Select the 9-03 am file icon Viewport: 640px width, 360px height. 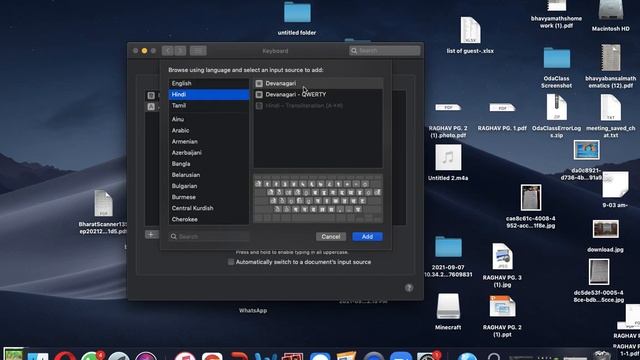point(615,184)
